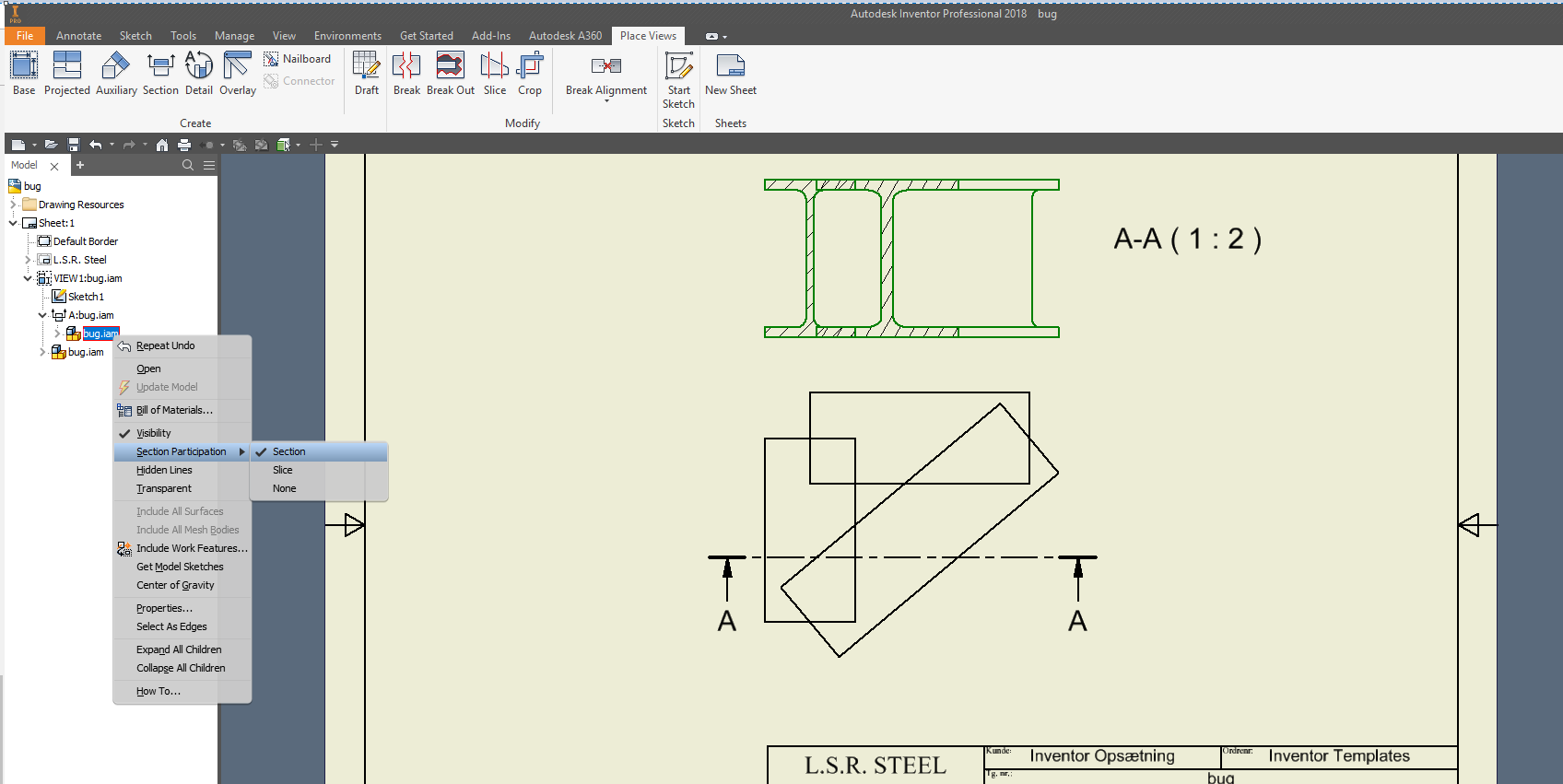Screen dimensions: 1563x784
Task: Select Default Border in the model browser
Action: pyautogui.click(x=86, y=241)
